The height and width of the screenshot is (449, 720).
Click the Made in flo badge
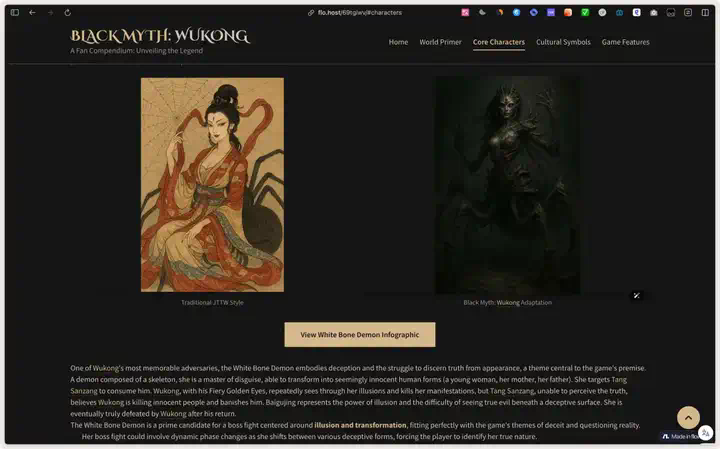point(680,436)
